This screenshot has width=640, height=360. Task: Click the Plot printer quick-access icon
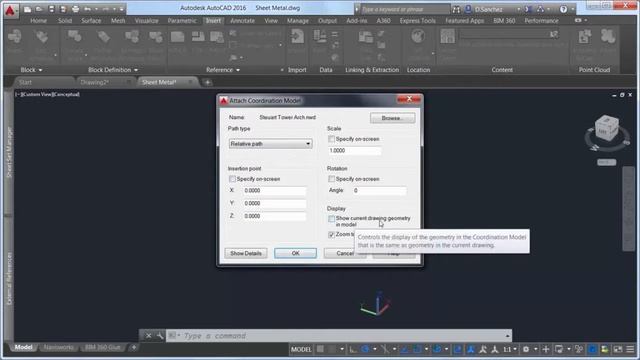pyautogui.click(x=75, y=9)
